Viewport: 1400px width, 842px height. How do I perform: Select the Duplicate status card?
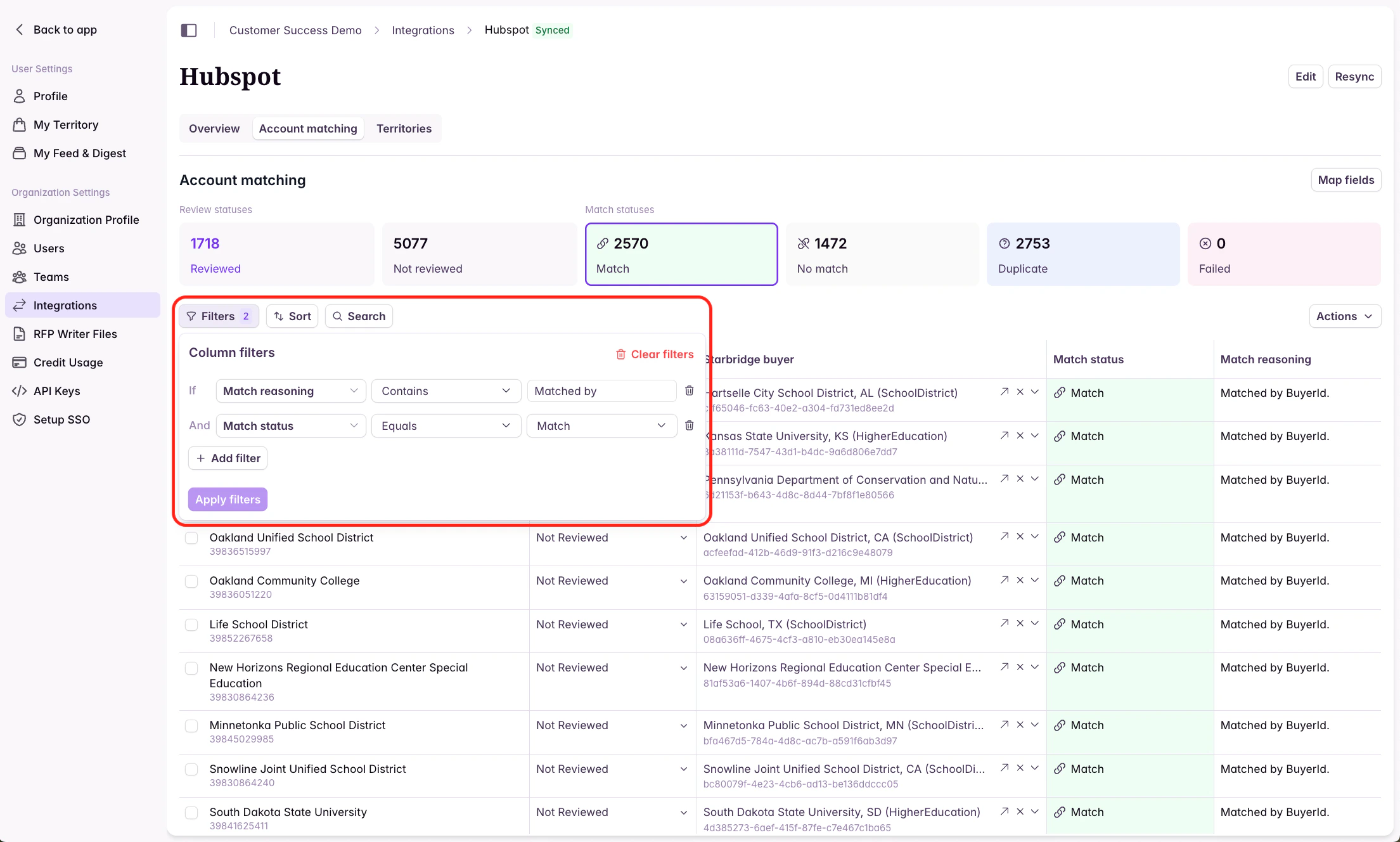1082,254
